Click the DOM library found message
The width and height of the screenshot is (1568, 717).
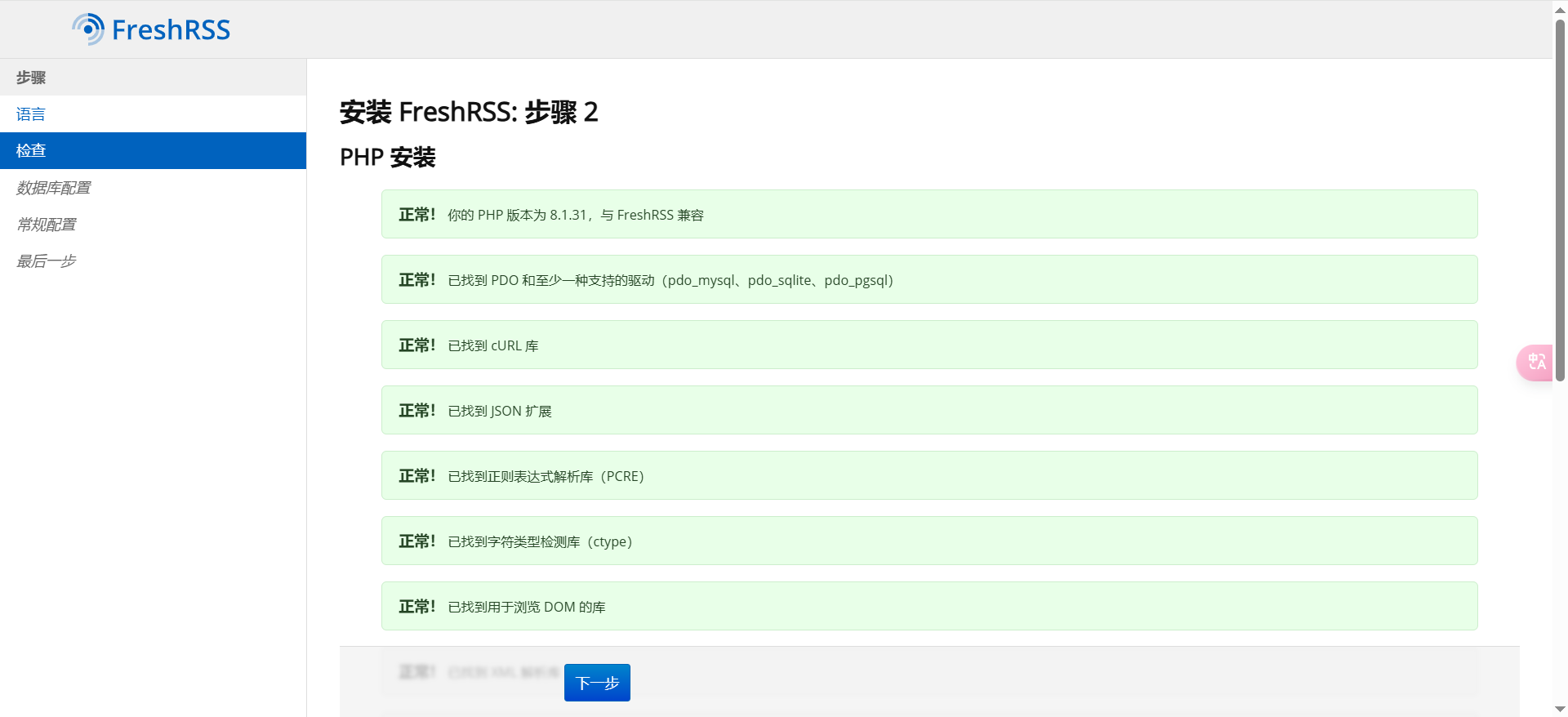pyautogui.click(x=929, y=606)
